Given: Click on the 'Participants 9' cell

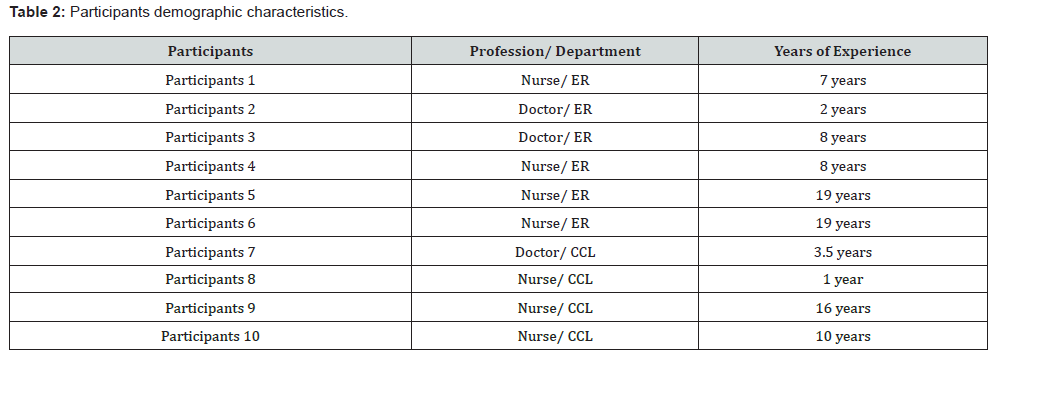Looking at the screenshot, I should tap(210, 308).
